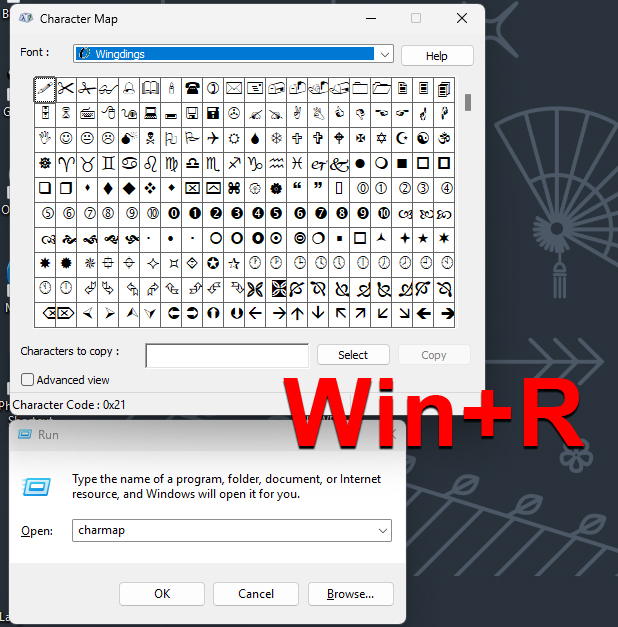Enable the Advanced view checkbox
Image resolution: width=618 pixels, height=627 pixels.
tap(28, 380)
